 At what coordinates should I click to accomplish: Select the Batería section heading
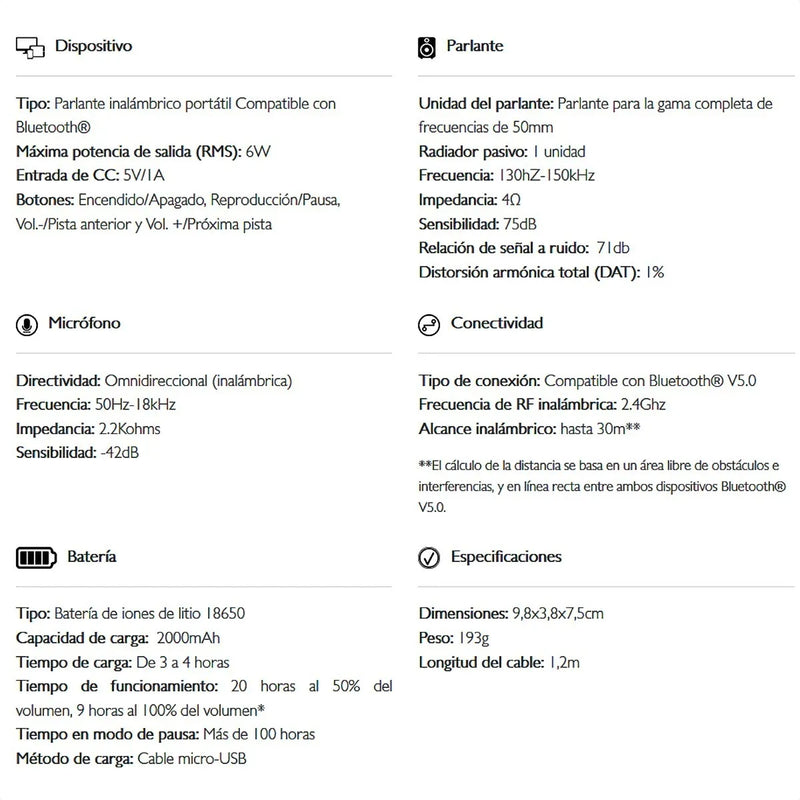click(x=92, y=556)
